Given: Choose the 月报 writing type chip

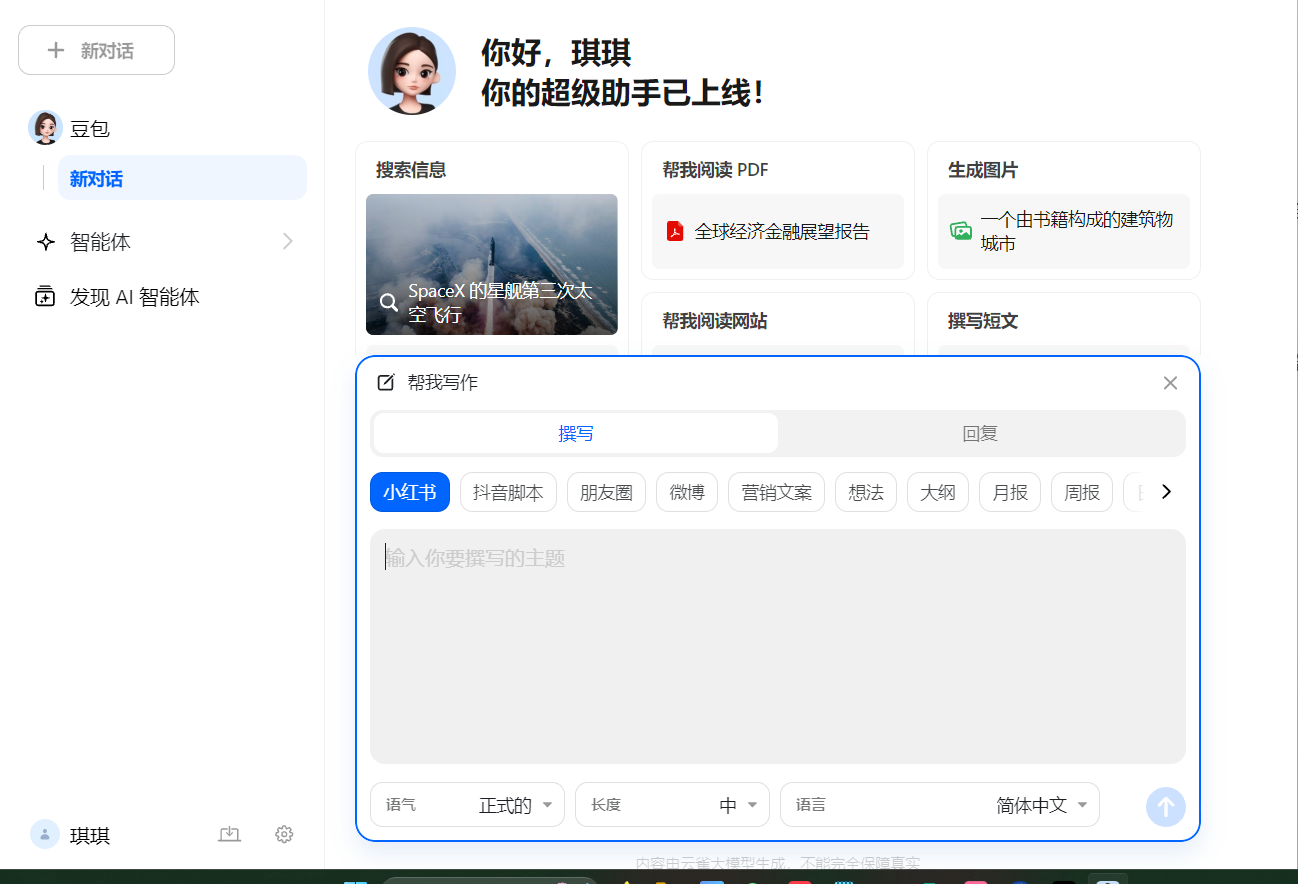Looking at the screenshot, I should [x=1010, y=492].
